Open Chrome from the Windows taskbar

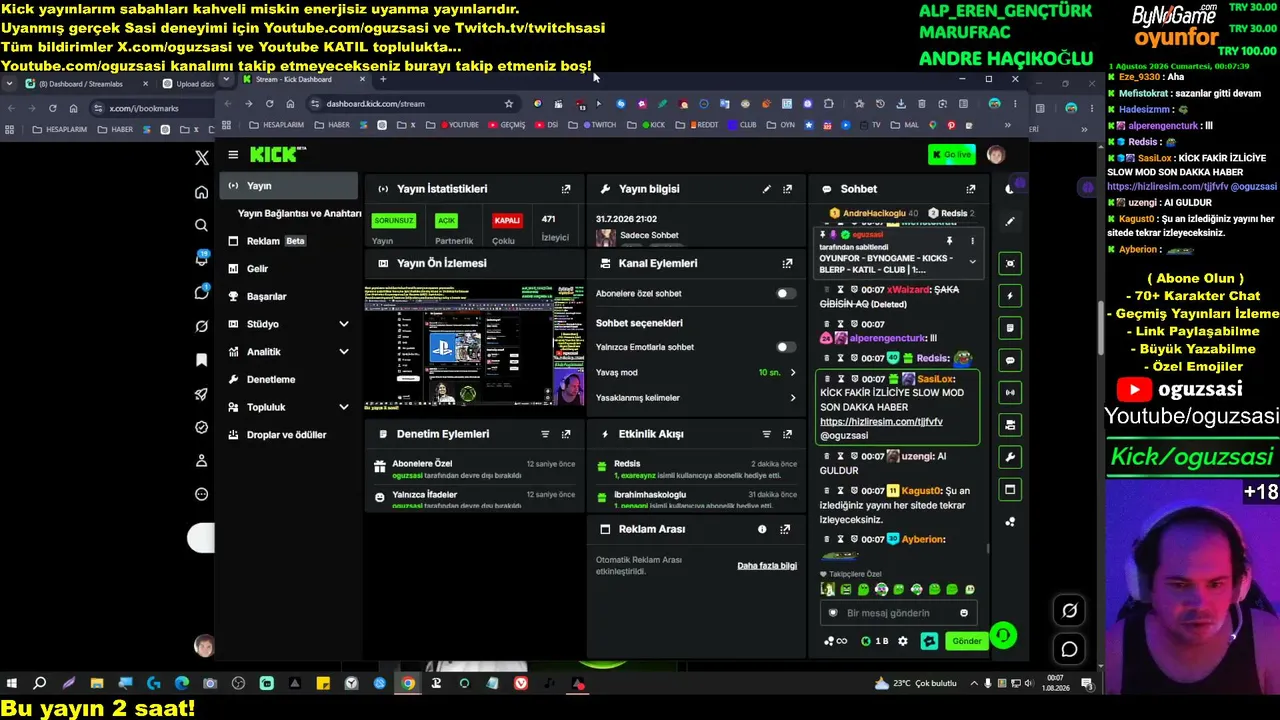click(408, 684)
